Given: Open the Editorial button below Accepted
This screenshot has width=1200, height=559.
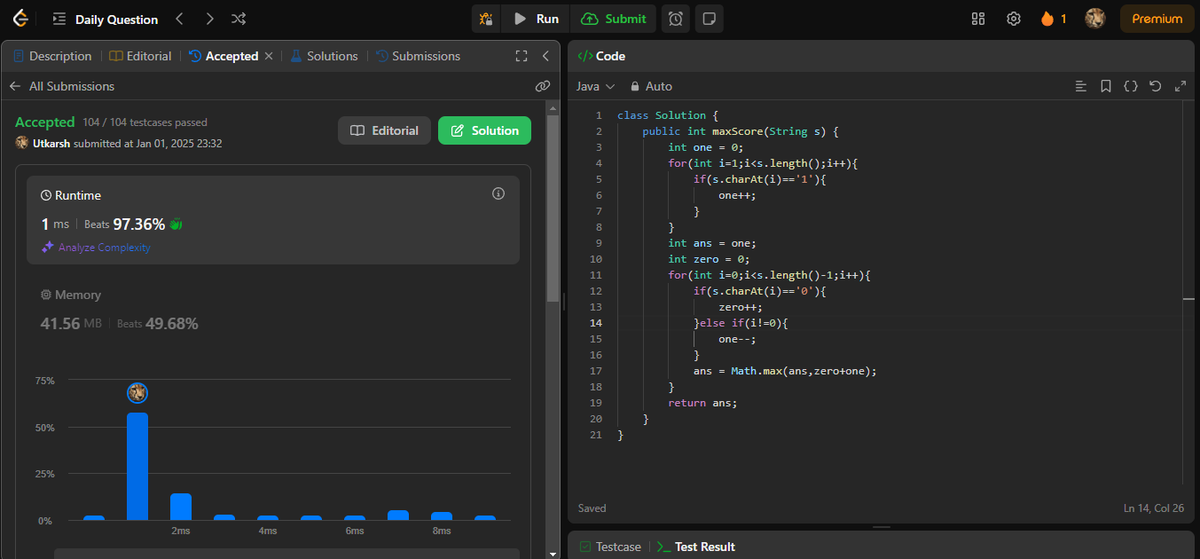Looking at the screenshot, I should (384, 131).
